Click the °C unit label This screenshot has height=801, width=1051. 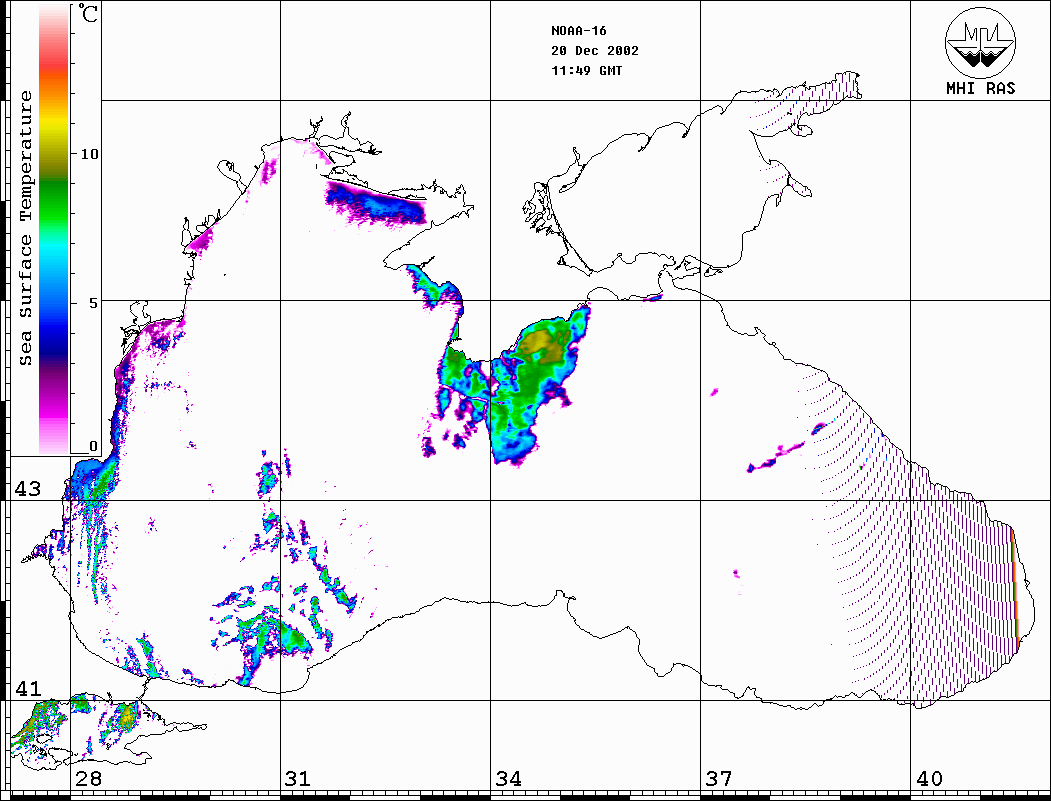click(x=88, y=13)
